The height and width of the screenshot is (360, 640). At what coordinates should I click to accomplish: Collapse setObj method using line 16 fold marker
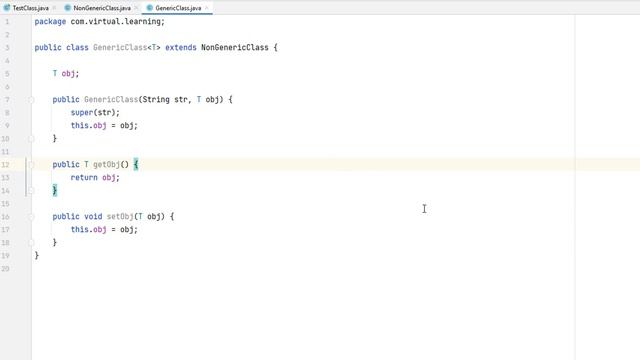(x=31, y=217)
